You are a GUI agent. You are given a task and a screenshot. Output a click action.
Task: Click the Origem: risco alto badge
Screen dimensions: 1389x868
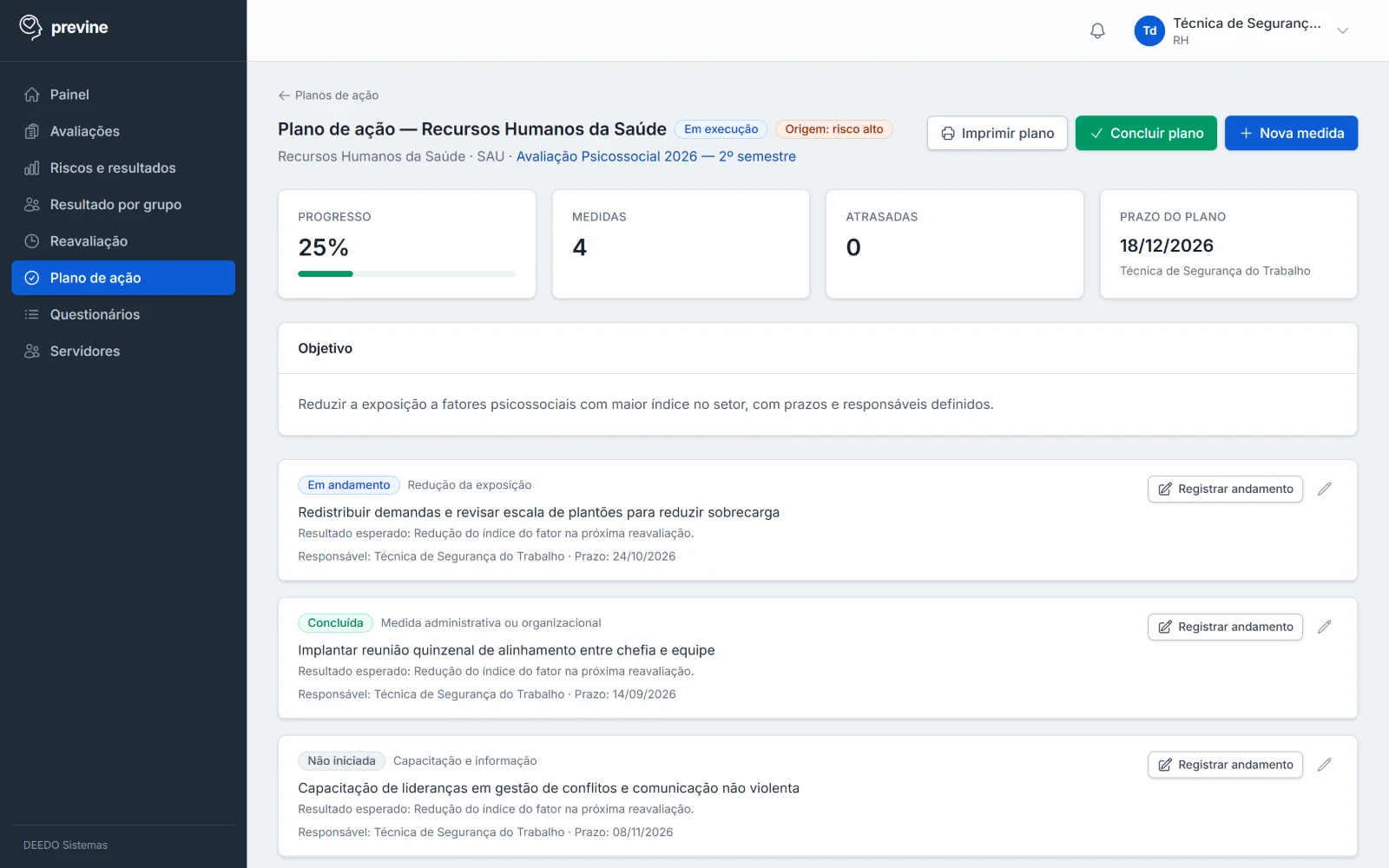[834, 129]
